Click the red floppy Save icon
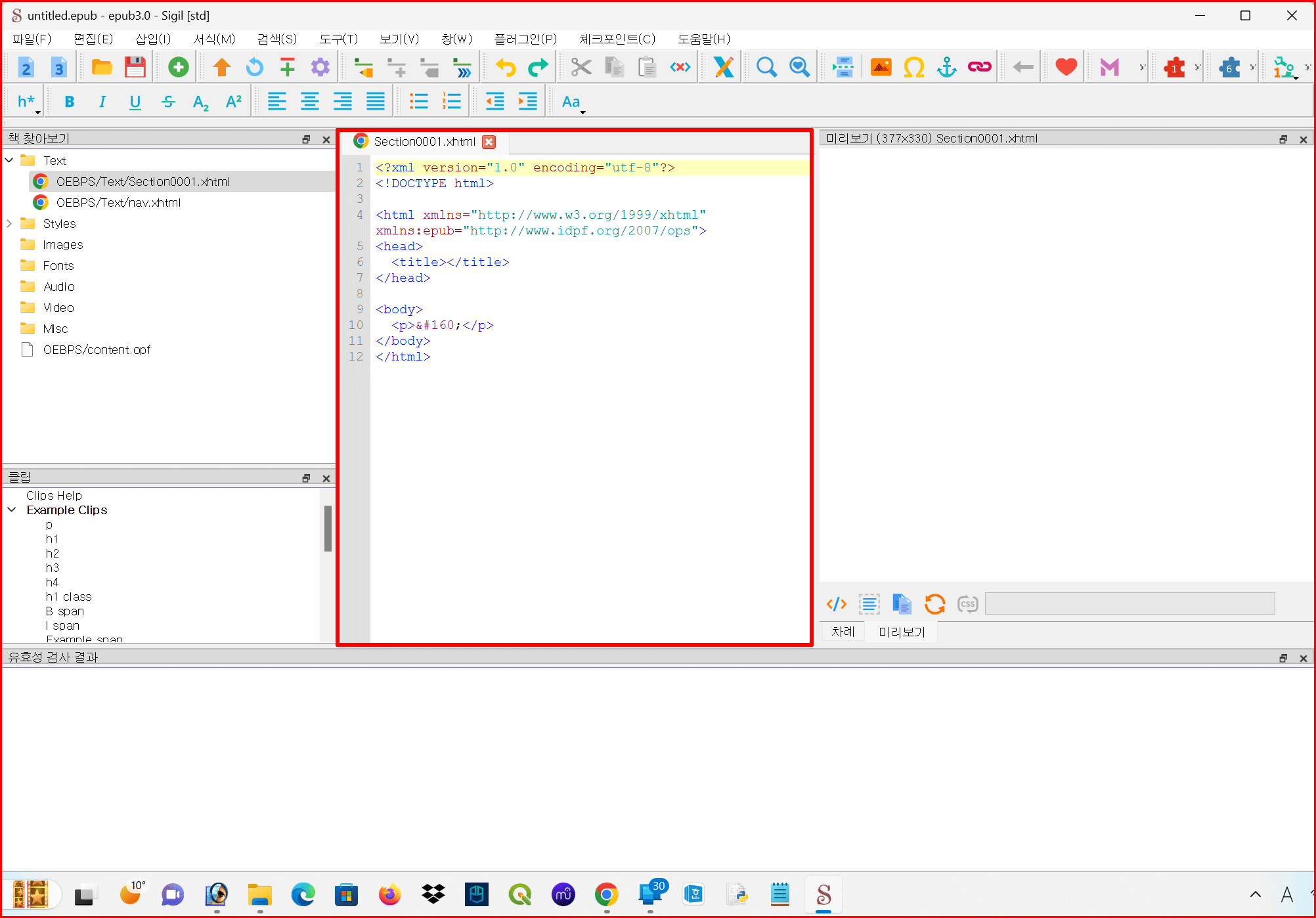Screen dimensions: 1316x918 135,67
